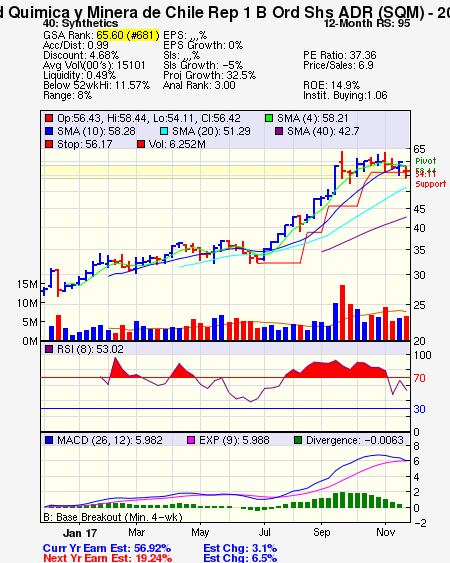The height and width of the screenshot is (563, 450).
Task: Click the green Divergence legend swatch
Action: (298, 440)
